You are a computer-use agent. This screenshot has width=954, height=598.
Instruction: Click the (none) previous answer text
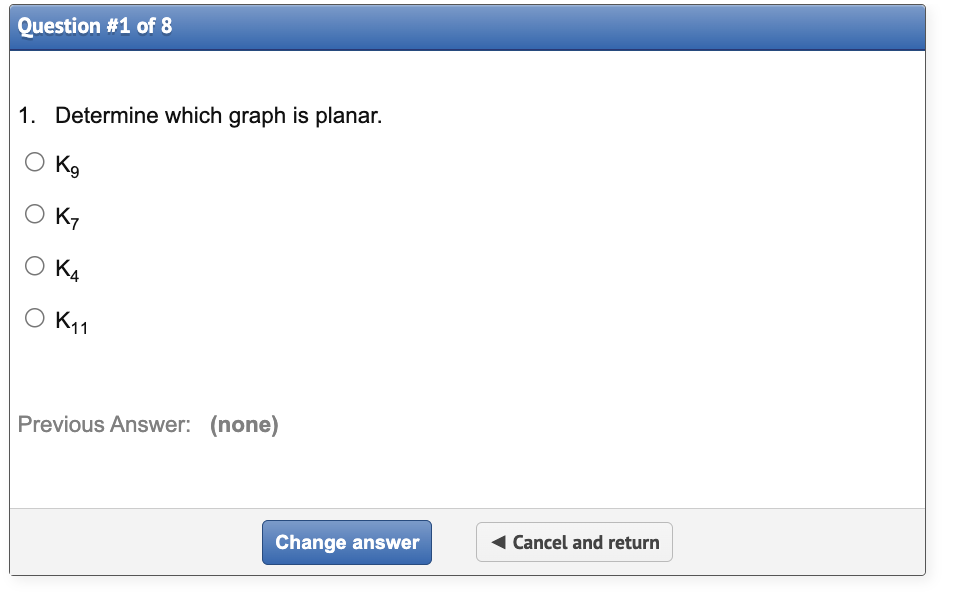[x=245, y=424]
